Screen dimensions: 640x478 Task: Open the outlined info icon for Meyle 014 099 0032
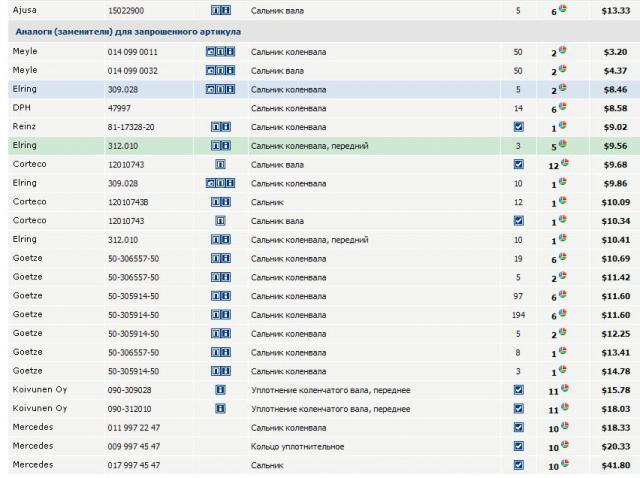coord(220,71)
